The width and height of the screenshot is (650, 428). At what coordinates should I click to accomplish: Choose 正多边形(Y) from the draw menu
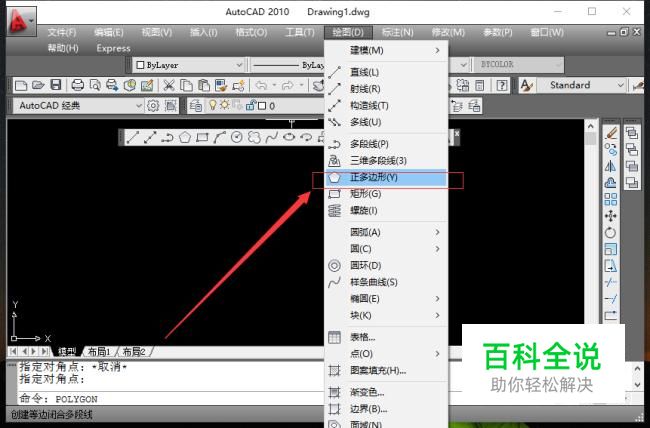pos(386,178)
